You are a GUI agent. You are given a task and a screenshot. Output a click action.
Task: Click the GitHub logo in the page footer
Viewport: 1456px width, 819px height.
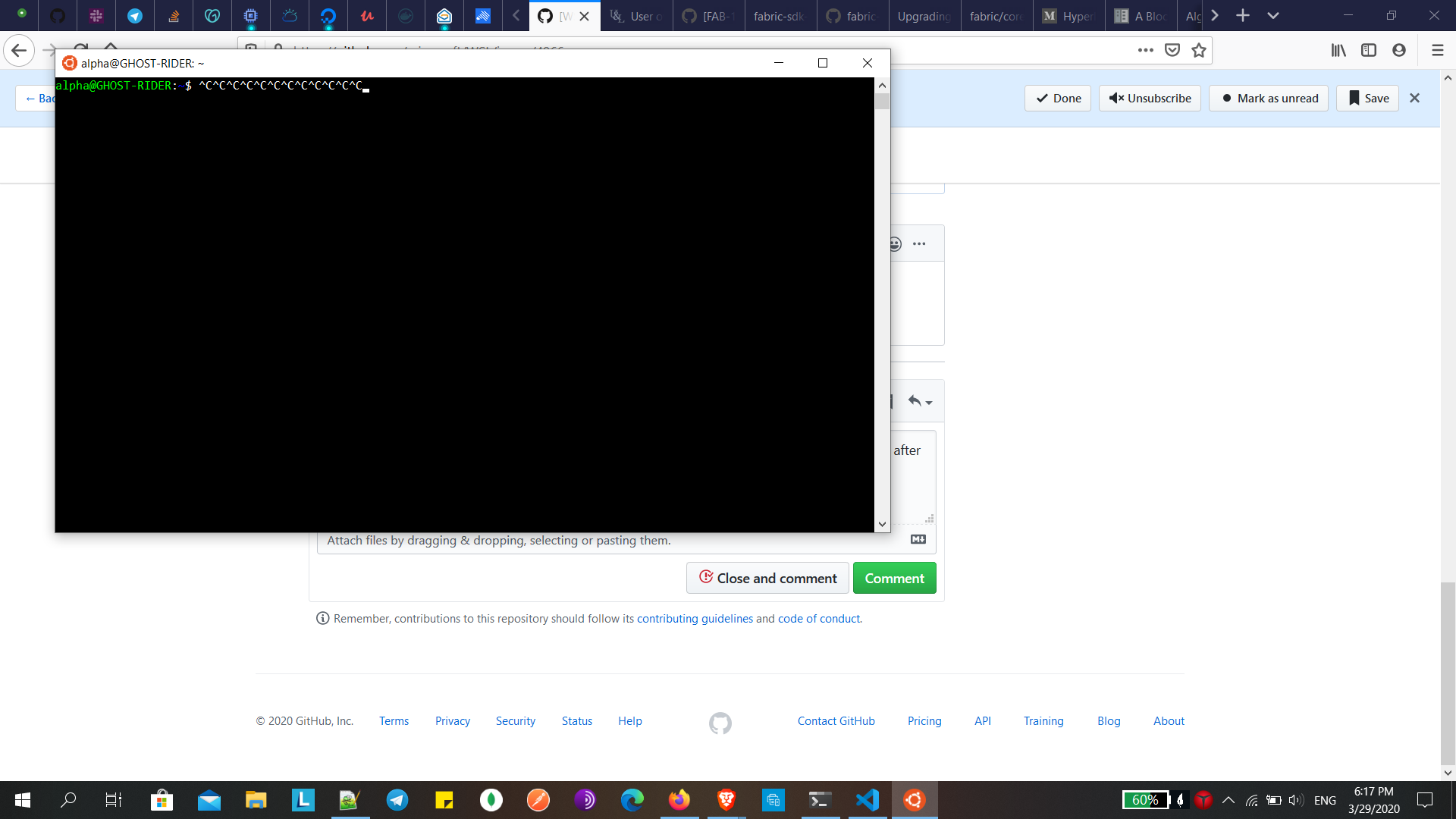point(720,723)
